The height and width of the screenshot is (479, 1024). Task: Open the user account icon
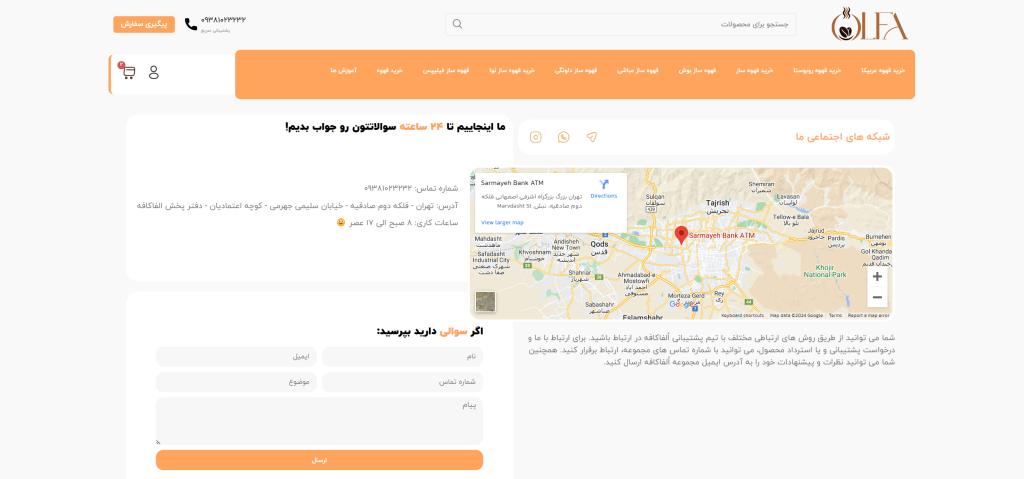click(x=153, y=72)
